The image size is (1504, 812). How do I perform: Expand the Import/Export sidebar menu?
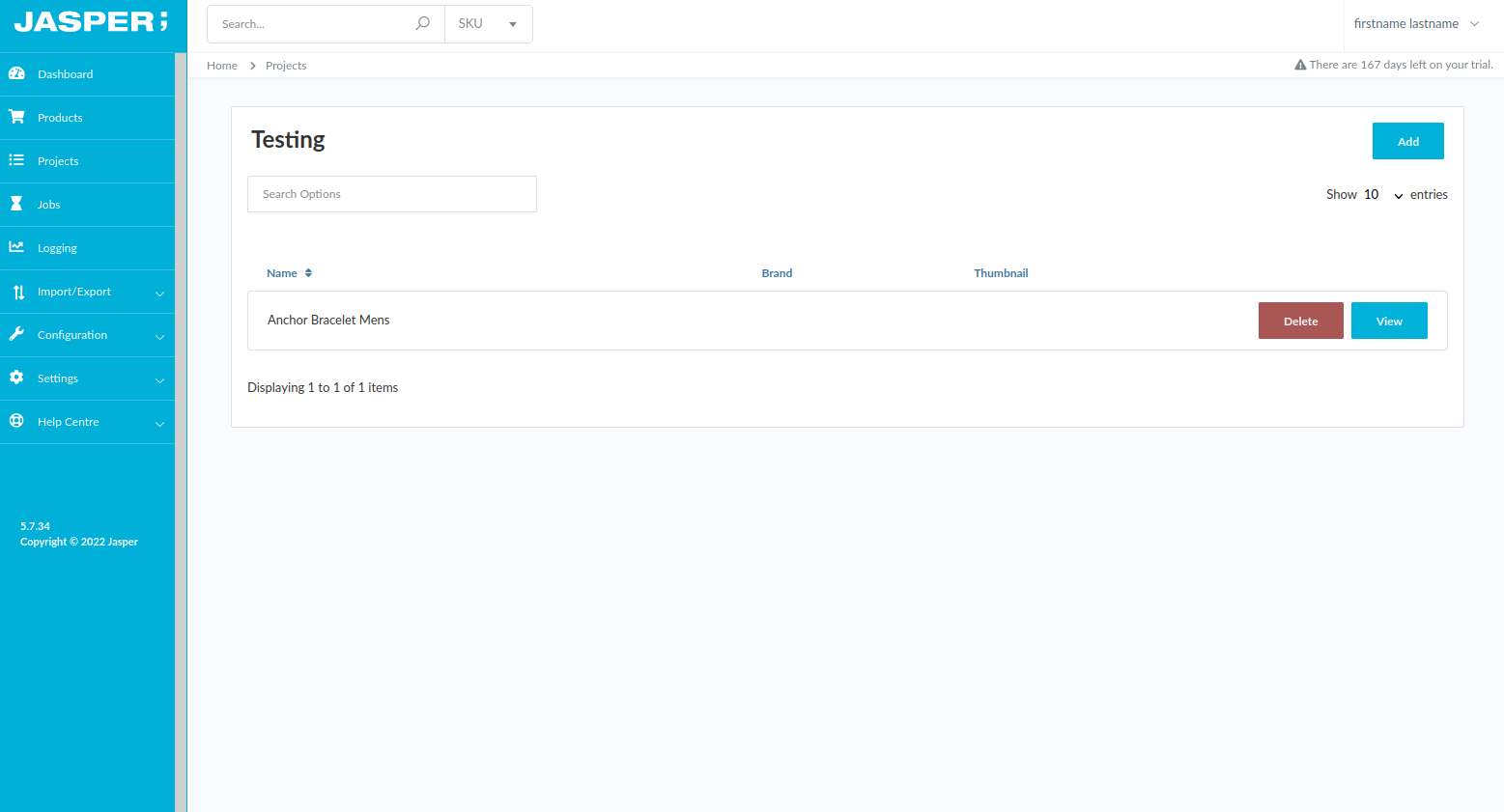click(87, 292)
